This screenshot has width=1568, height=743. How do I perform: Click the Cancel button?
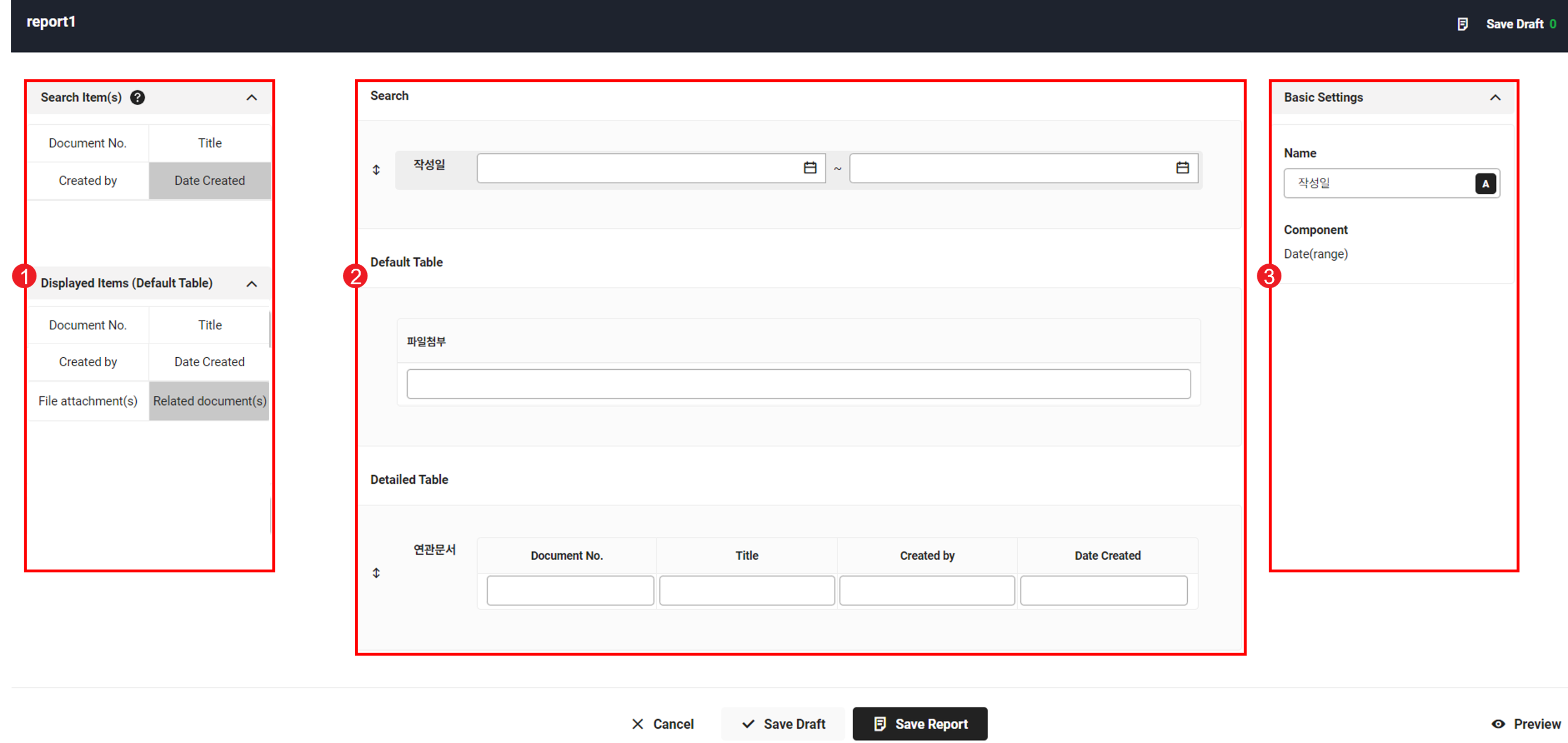pyautogui.click(x=662, y=724)
